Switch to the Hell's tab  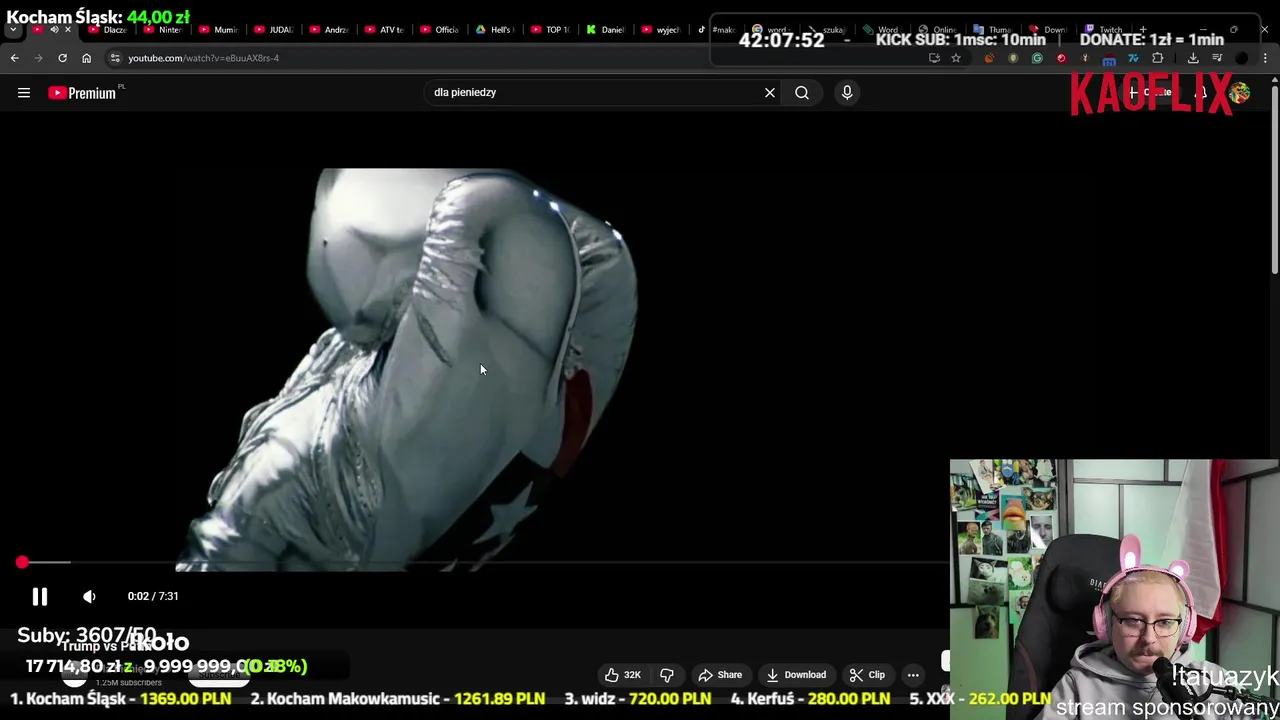point(494,30)
